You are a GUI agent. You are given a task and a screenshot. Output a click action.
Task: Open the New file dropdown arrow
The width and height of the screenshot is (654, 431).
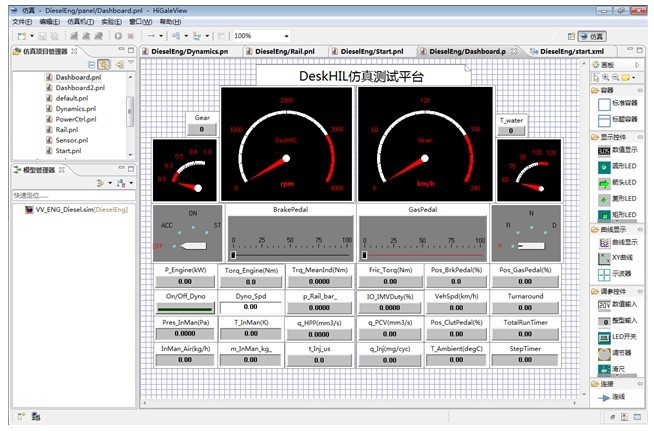32,36
